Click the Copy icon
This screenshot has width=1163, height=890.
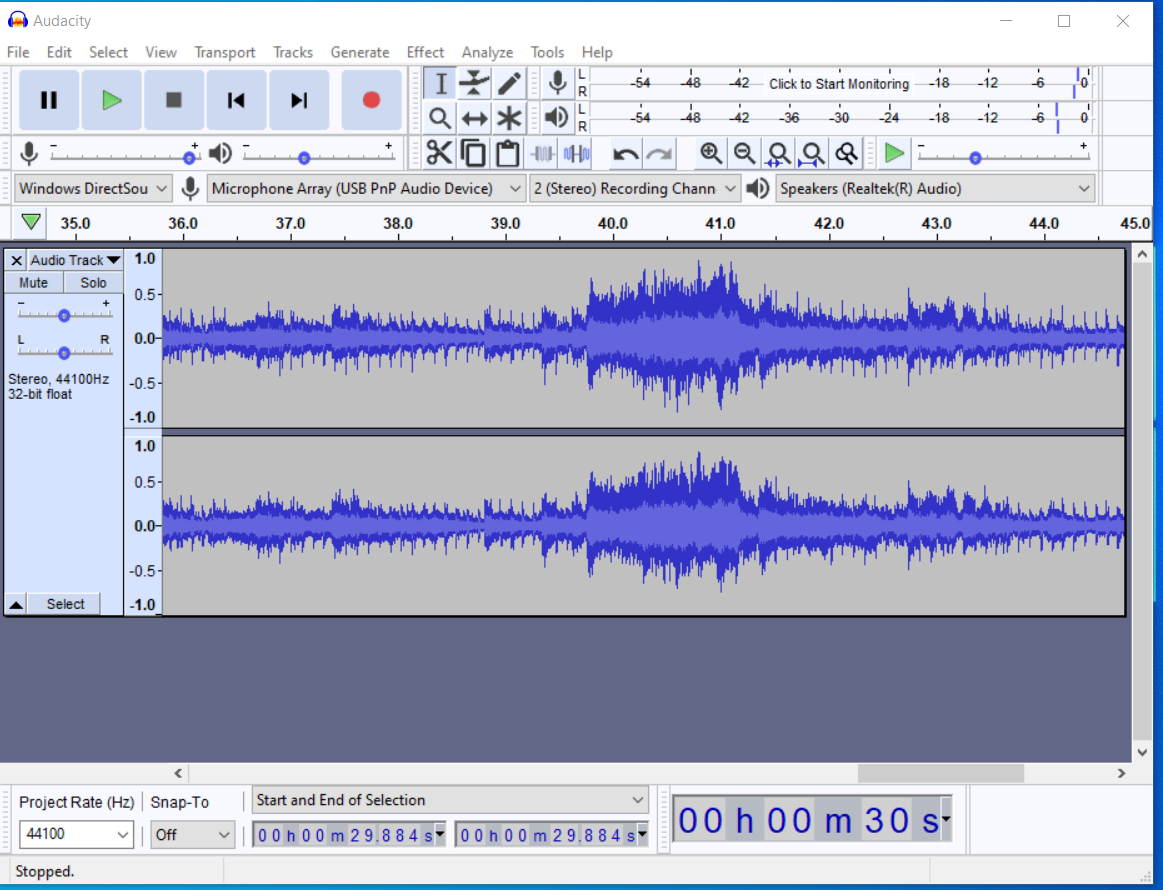tap(473, 154)
